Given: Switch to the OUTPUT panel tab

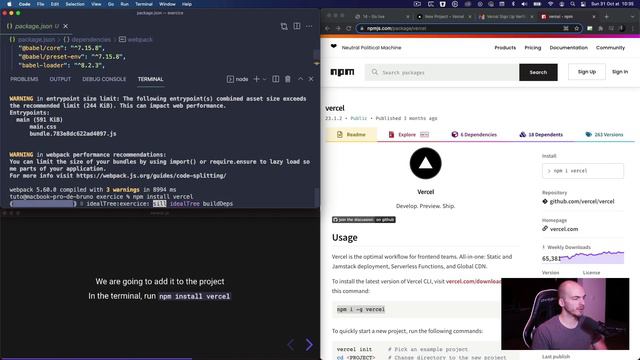Looking at the screenshot, I should pos(60,79).
